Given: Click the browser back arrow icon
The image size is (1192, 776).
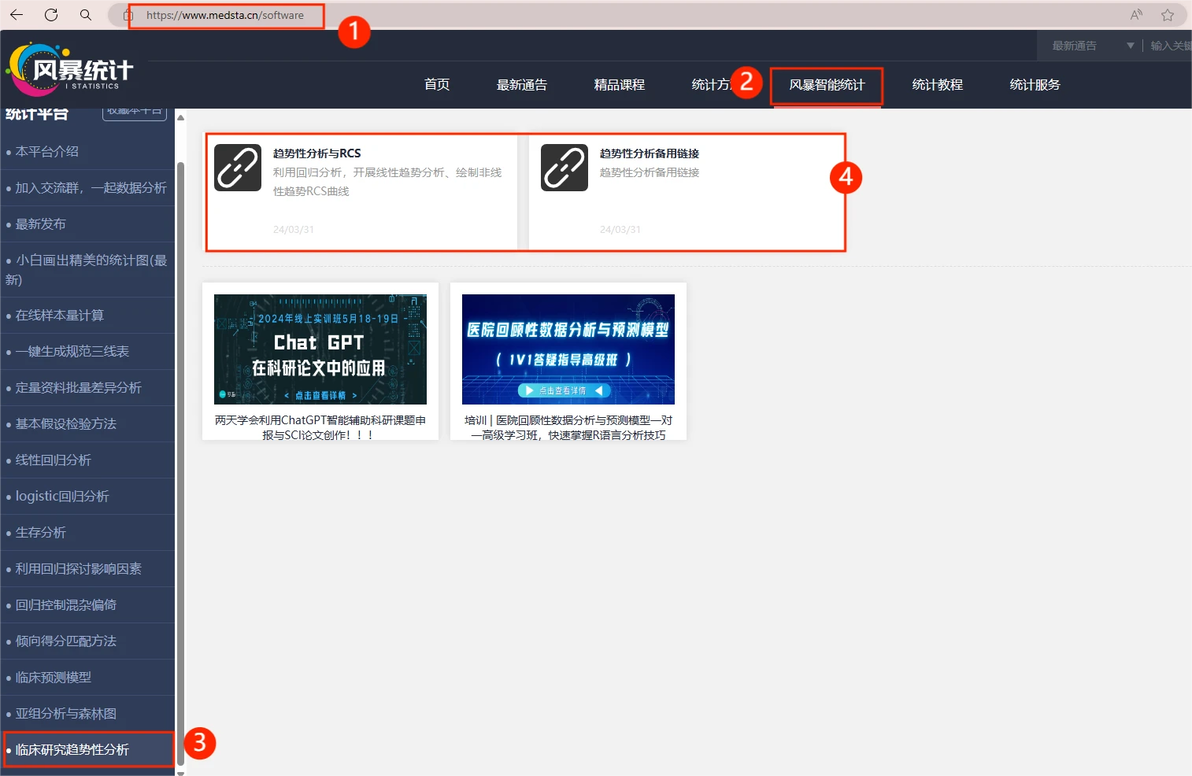Looking at the screenshot, I should [17, 14].
